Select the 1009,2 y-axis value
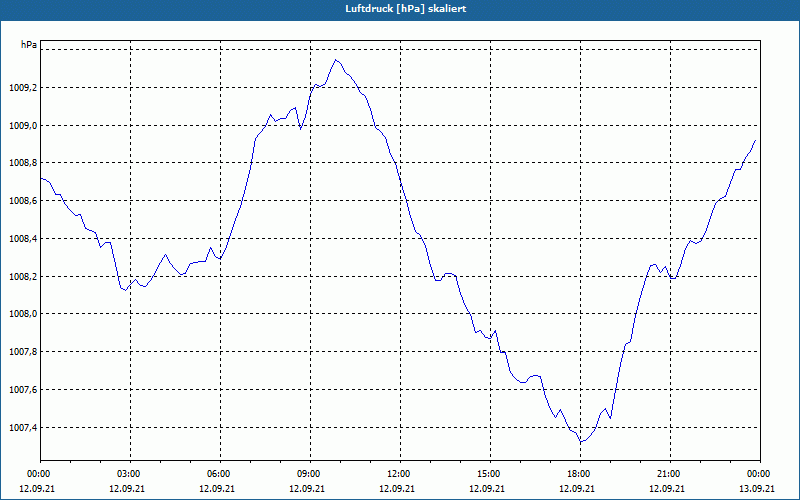800x500 pixels. [23, 88]
